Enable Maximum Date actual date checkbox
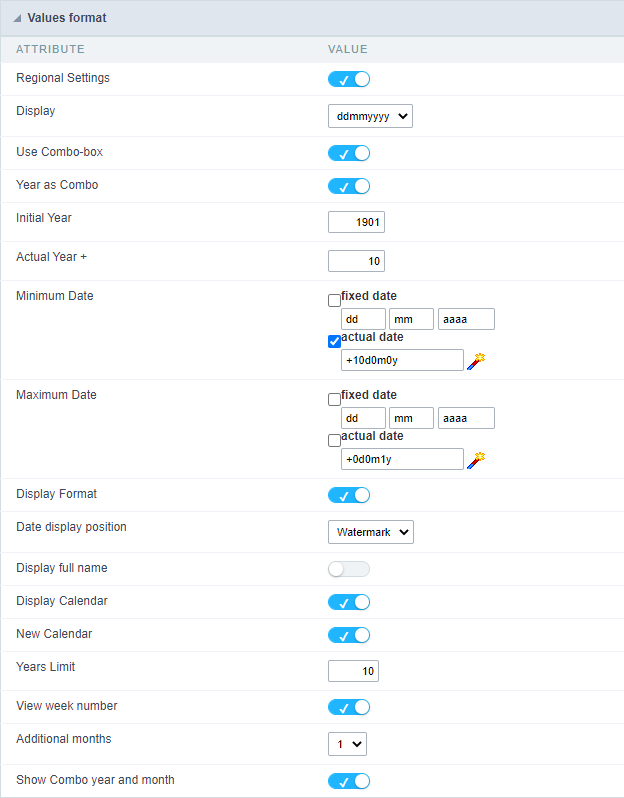 (x=334, y=440)
